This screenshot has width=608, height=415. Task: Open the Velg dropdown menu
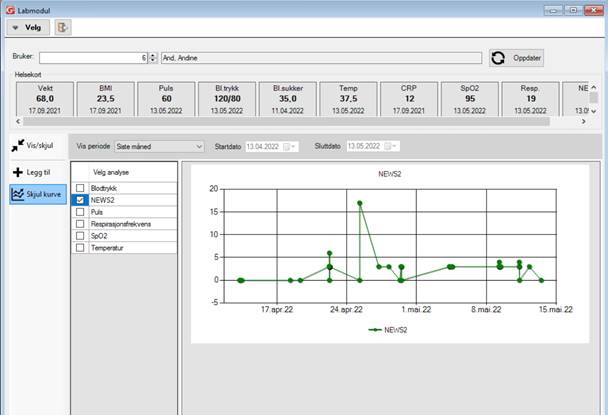pos(28,28)
